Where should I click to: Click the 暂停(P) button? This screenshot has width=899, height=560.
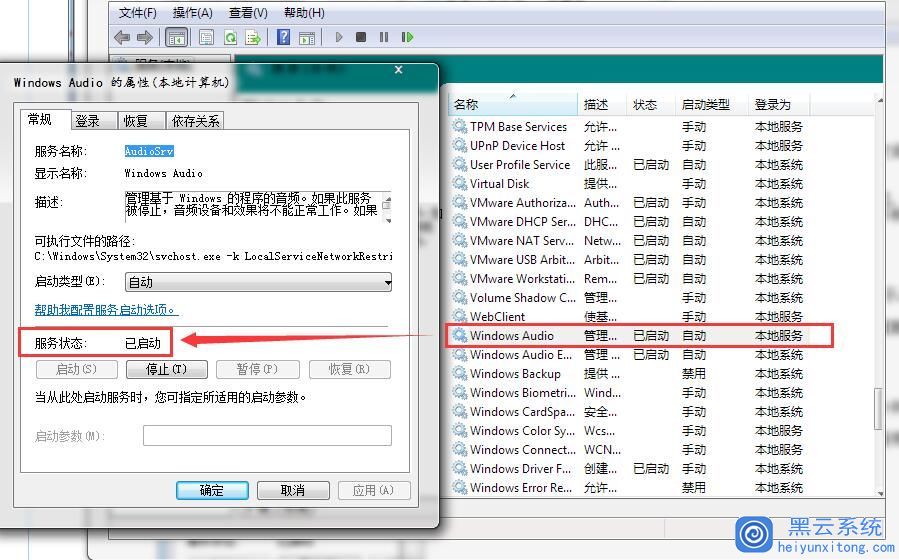click(257, 369)
